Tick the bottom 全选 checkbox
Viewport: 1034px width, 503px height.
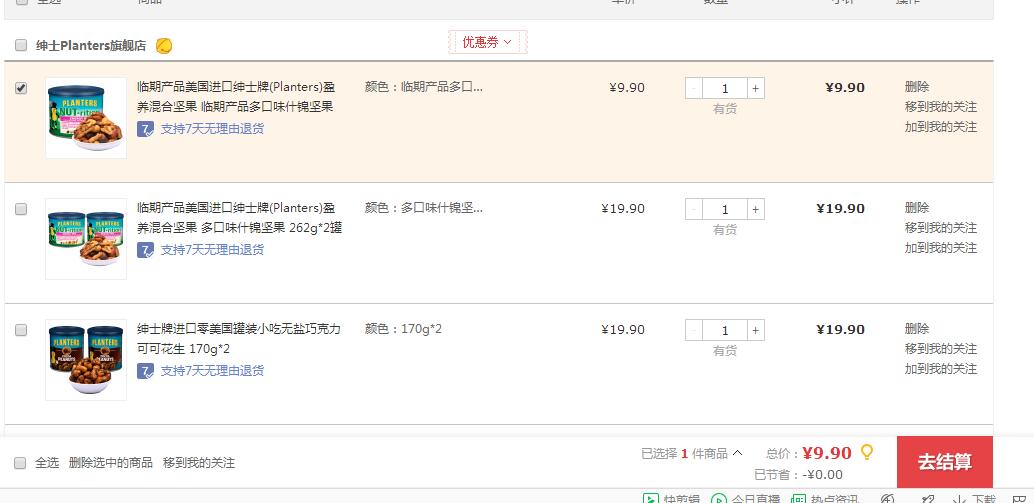click(21, 463)
